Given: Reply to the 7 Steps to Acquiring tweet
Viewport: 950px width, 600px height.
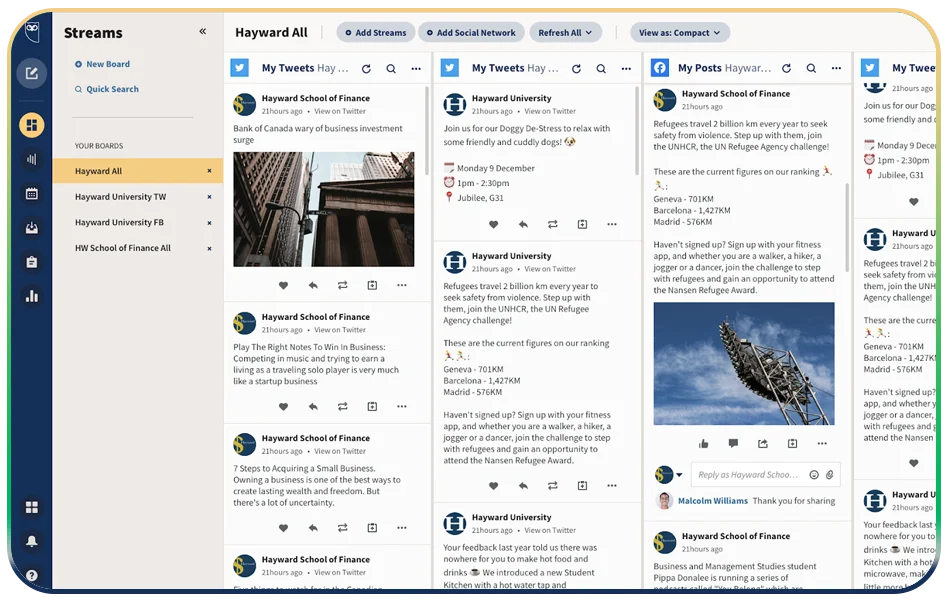Looking at the screenshot, I should tap(313, 527).
